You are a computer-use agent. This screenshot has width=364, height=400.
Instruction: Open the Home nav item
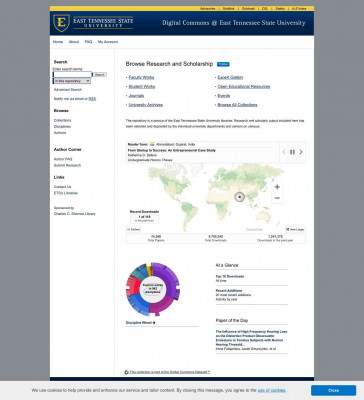(58, 42)
